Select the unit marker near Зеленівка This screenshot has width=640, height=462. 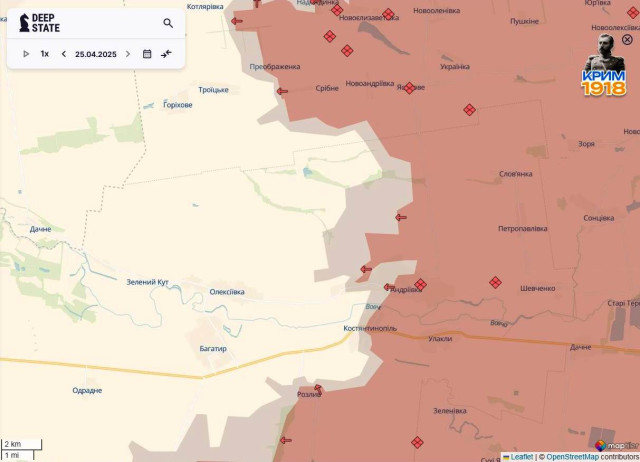pyautogui.click(x=417, y=441)
